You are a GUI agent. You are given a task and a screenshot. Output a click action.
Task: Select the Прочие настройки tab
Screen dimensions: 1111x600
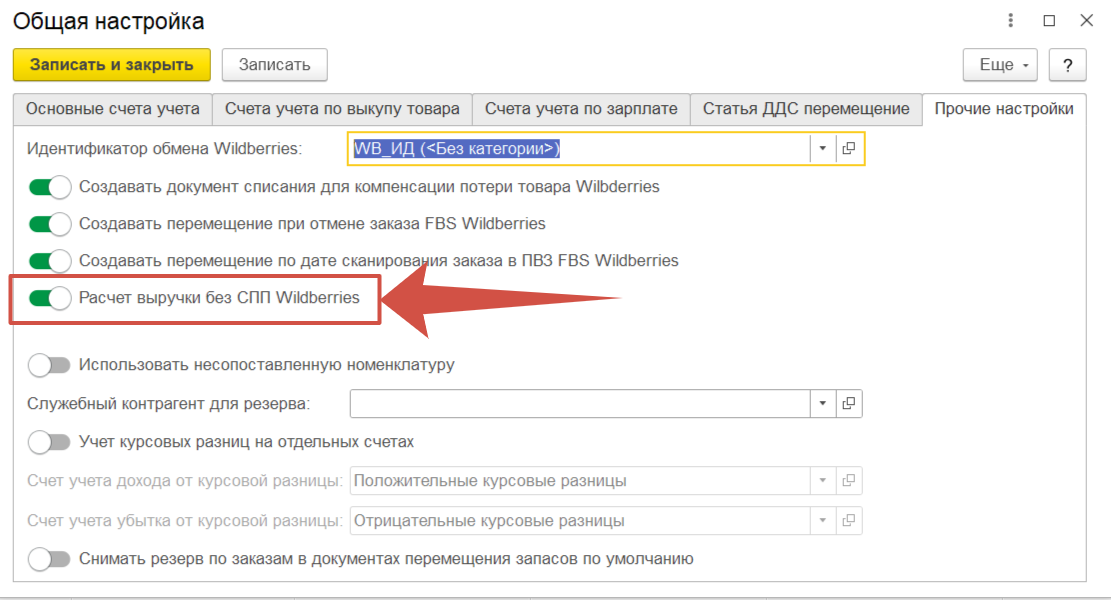coord(1004,109)
